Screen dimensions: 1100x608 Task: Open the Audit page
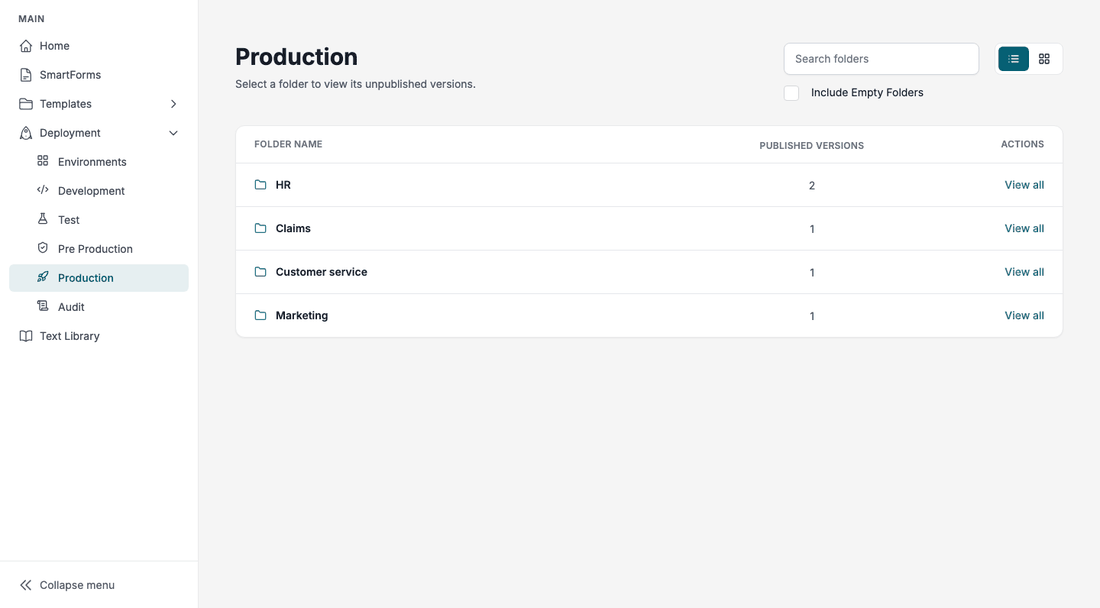[99, 307]
